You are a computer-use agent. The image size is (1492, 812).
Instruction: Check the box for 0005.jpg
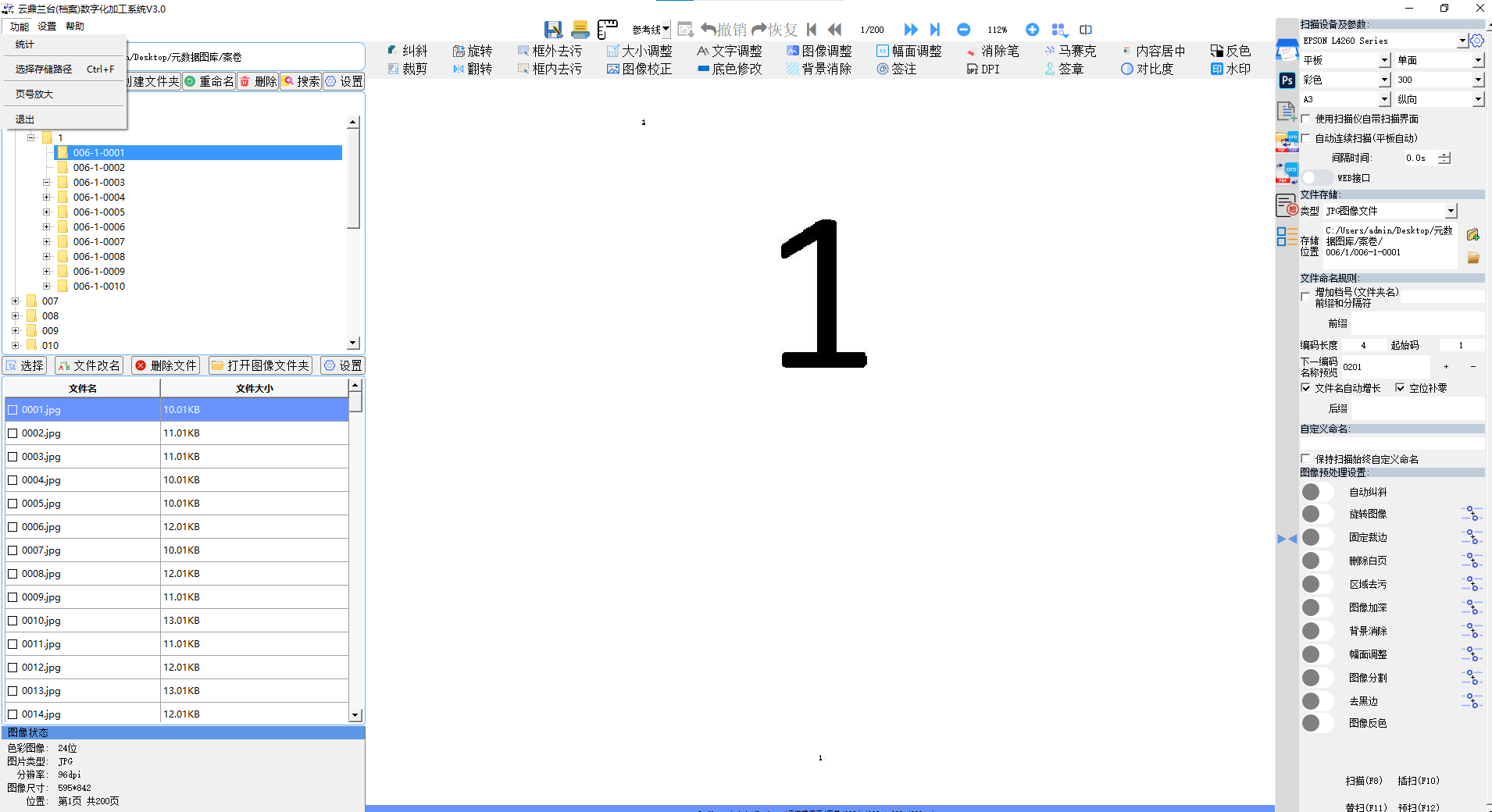[x=12, y=504]
